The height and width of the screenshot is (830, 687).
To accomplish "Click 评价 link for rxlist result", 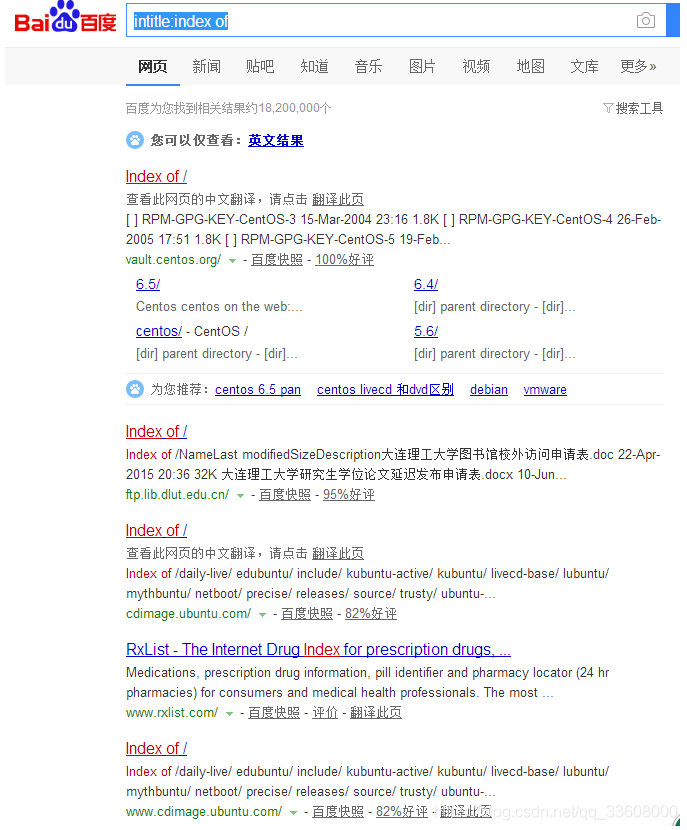I will click(325, 713).
